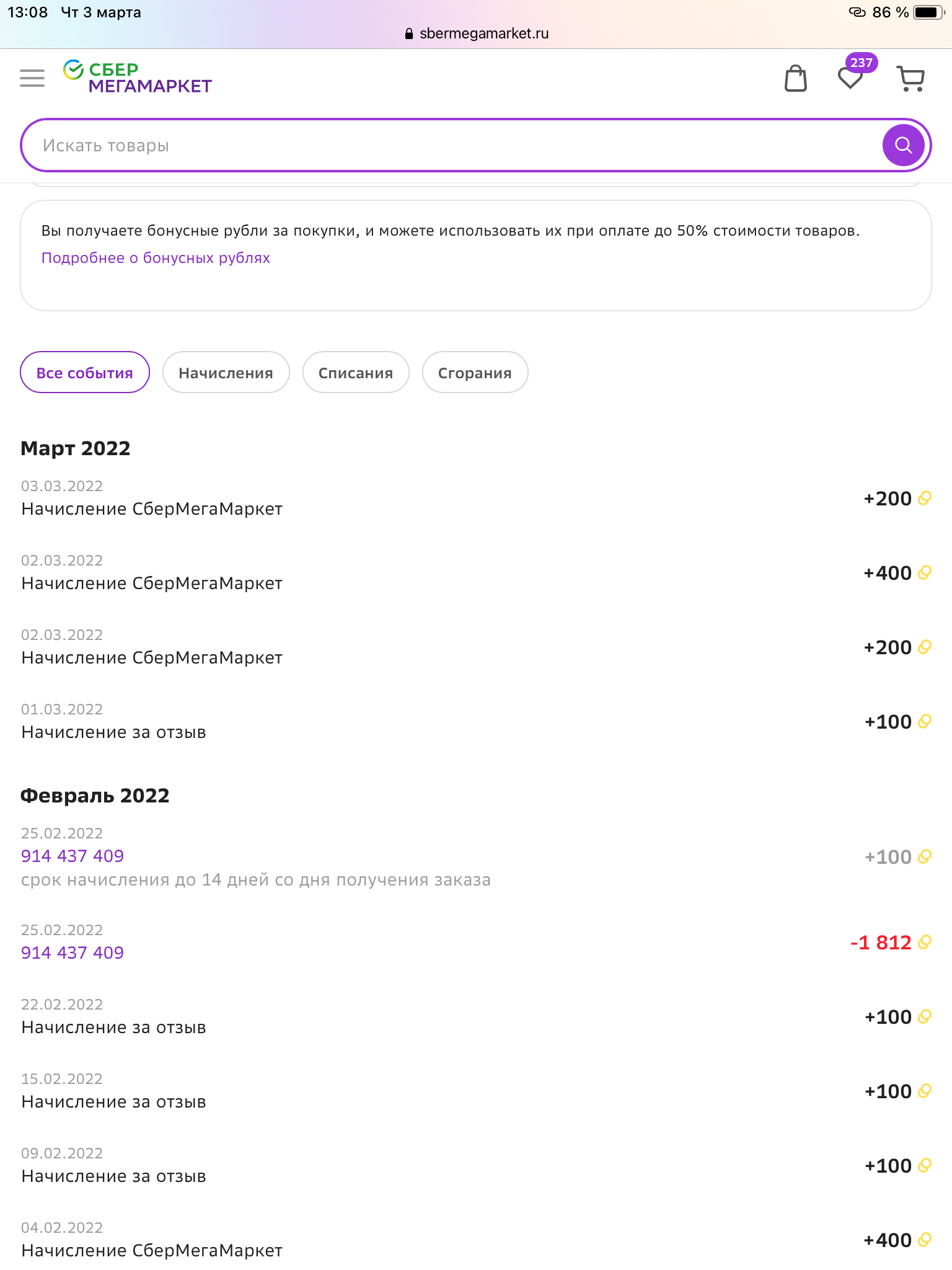
Task: Select 03.03.2022 Начисление СберМегаМаркет entry
Action: pyautogui.click(x=476, y=498)
